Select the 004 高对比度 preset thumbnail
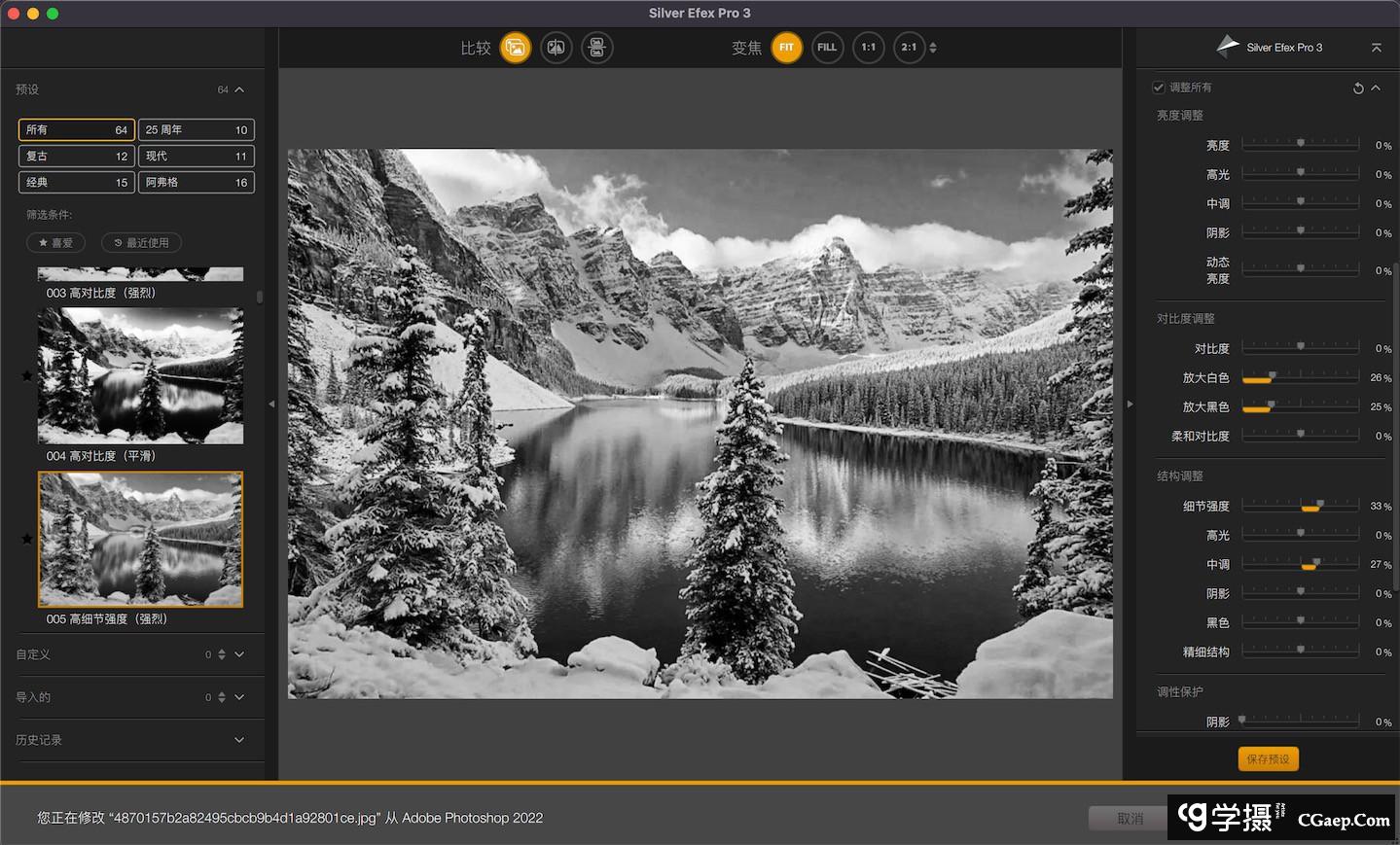Image resolution: width=1400 pixels, height=845 pixels. click(x=140, y=376)
